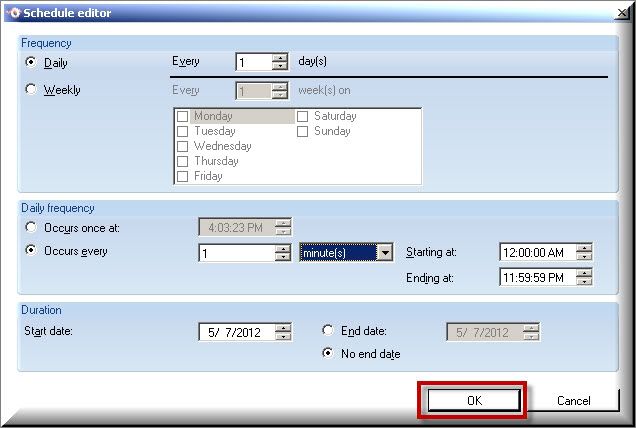The height and width of the screenshot is (428, 636).
Task: Click the Ending at time field
Action: pyautogui.click(x=538, y=277)
